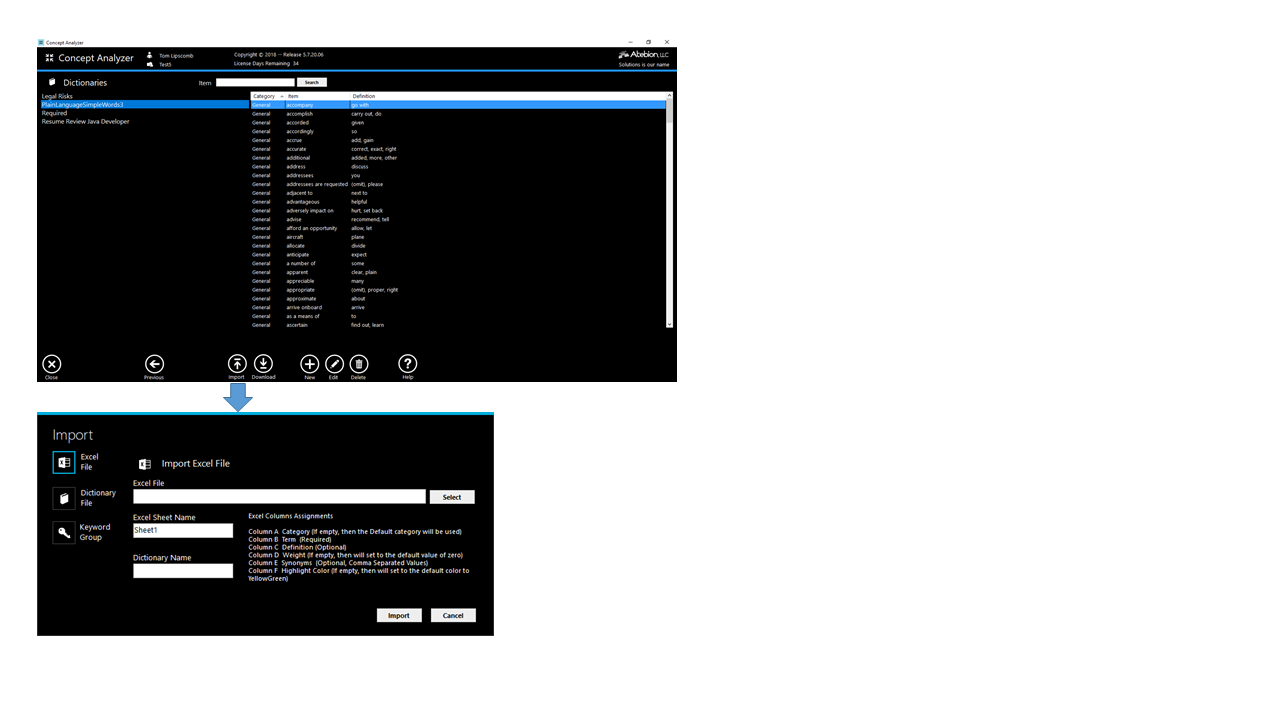Image resolution: width=1280 pixels, height=720 pixels.
Task: Select the 'advise' row
Action: point(458,219)
